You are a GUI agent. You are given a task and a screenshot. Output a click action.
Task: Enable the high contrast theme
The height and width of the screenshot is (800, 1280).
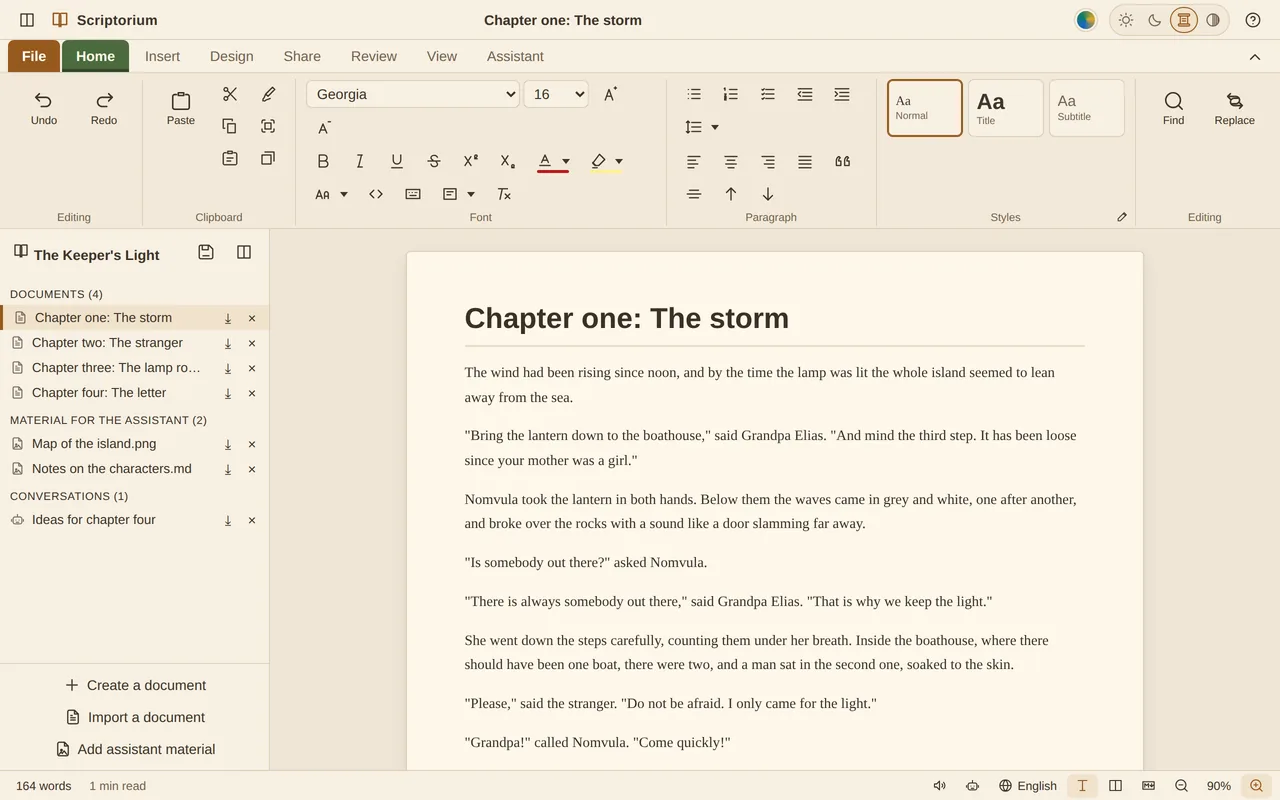[1213, 20]
